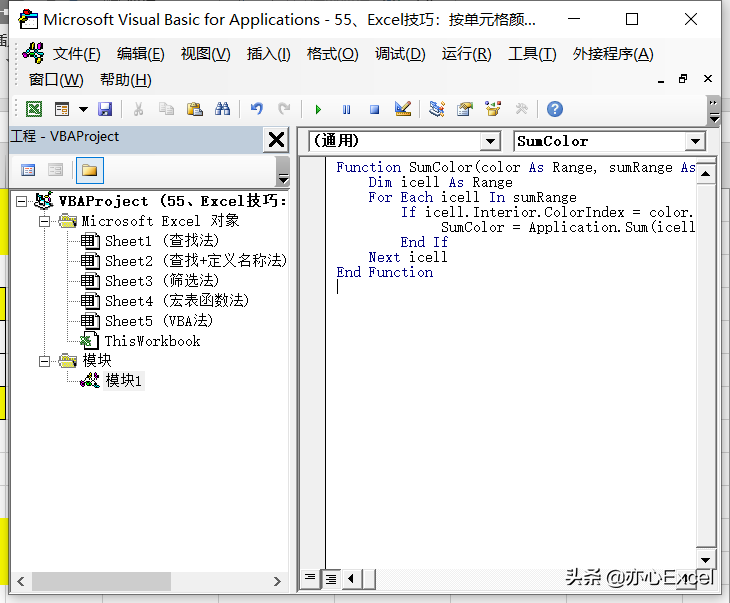The width and height of the screenshot is (730, 603).
Task: Open the 工具(T) menu
Action: pos(532,54)
